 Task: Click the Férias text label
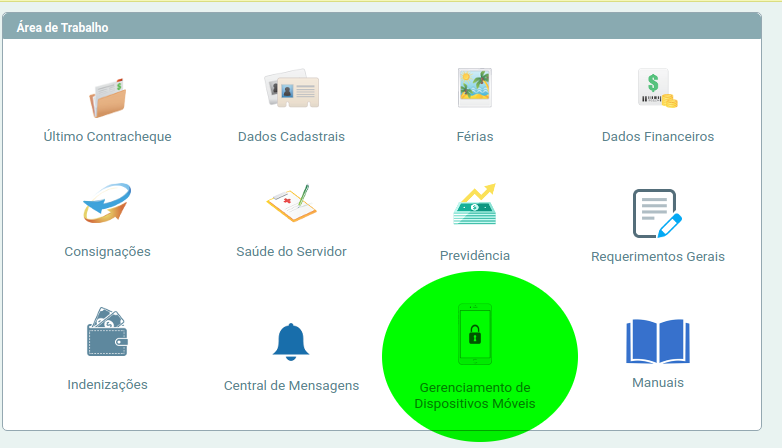(x=475, y=137)
